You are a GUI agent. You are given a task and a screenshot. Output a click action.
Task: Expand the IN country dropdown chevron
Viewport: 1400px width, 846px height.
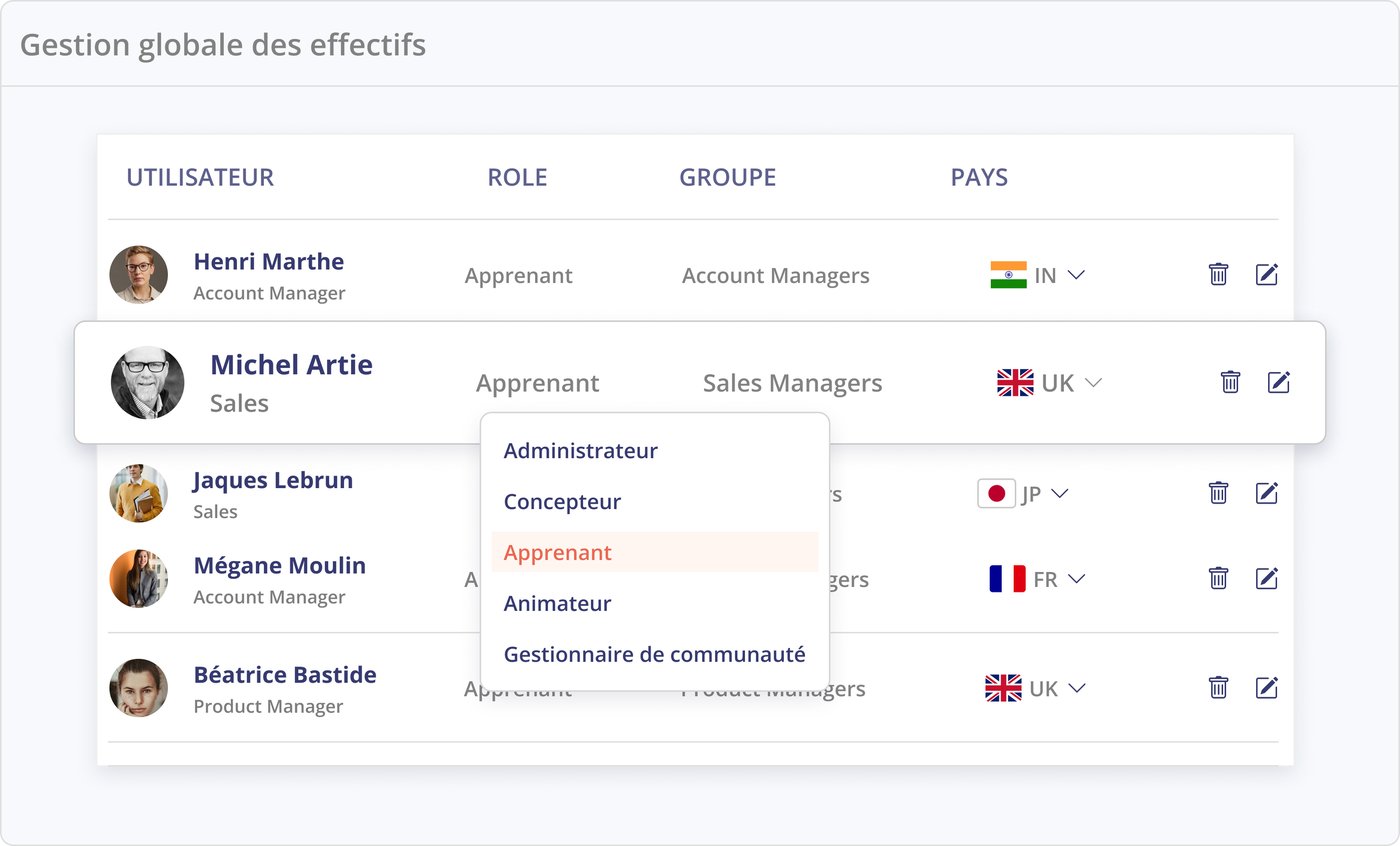tap(1076, 275)
